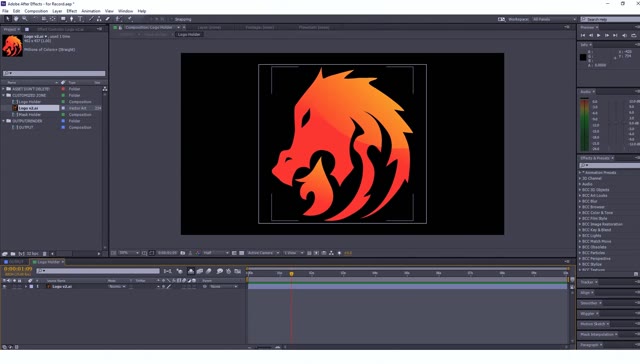The width and height of the screenshot is (640, 364).
Task: Toggle the Snapping checkbox
Action: 172,19
